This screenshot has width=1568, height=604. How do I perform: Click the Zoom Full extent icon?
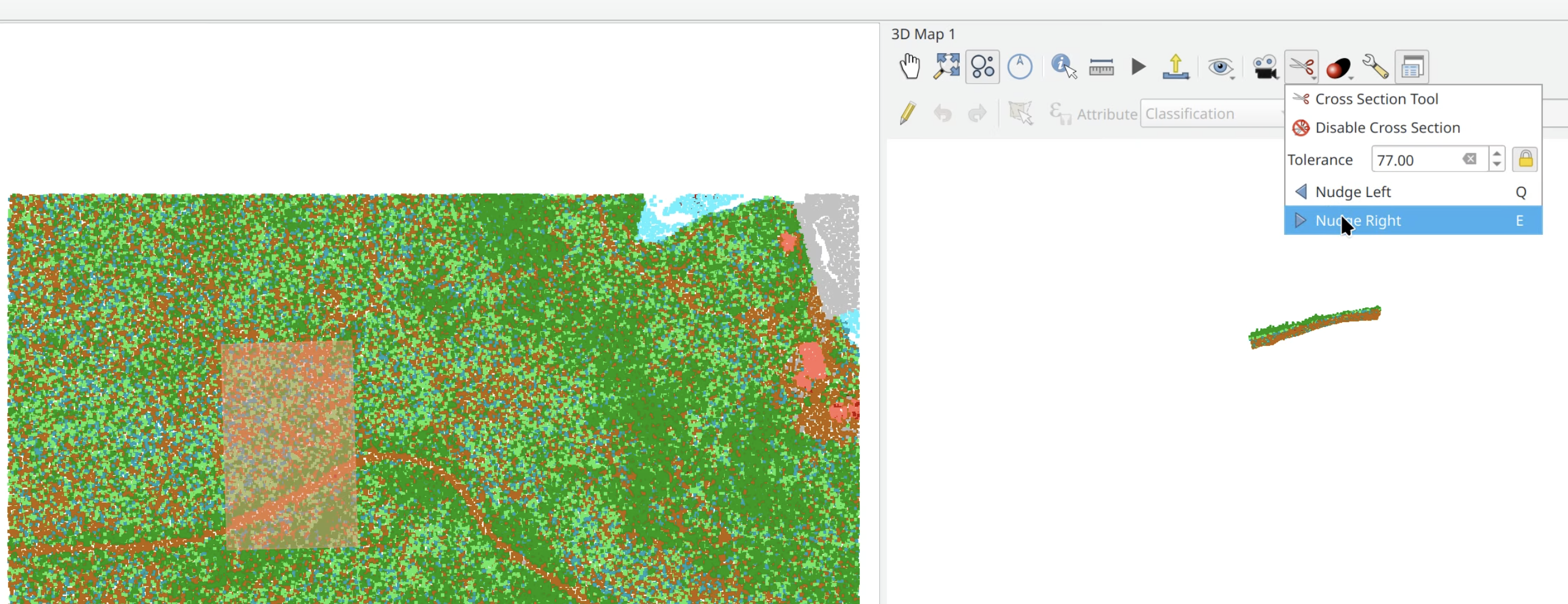click(x=946, y=67)
